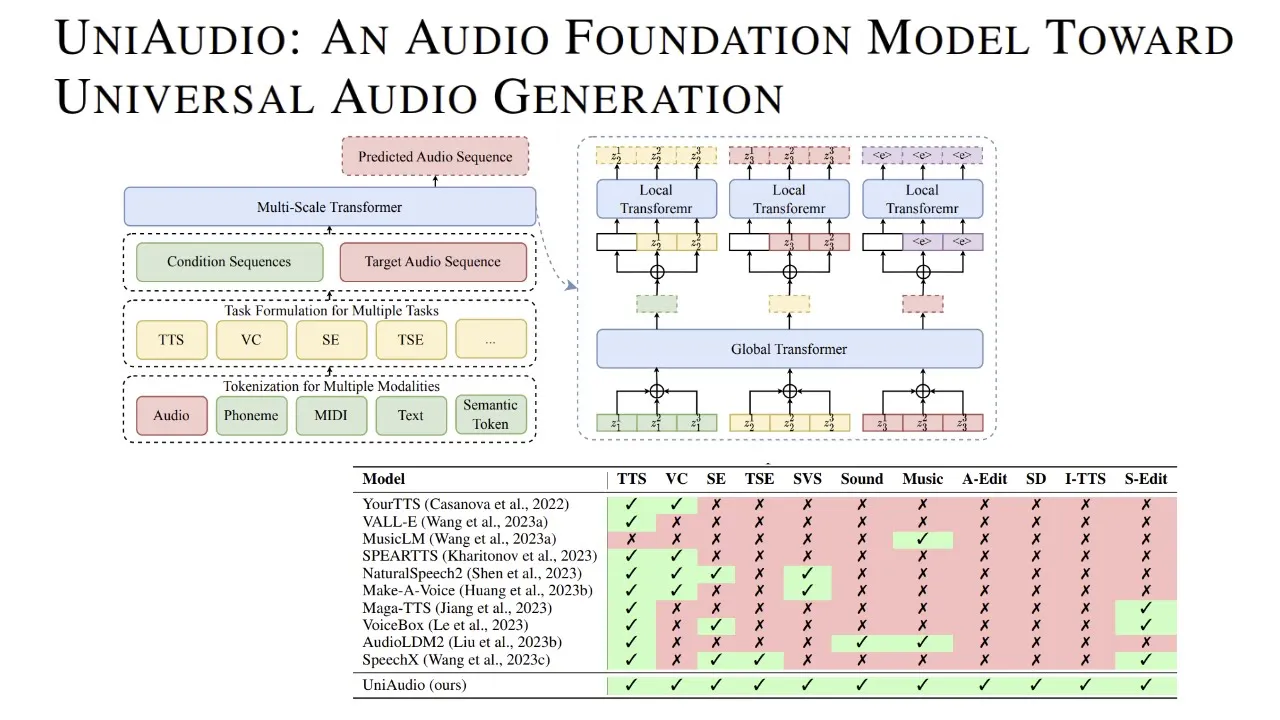Click "Task Formulation for Multiple Tasks" label
The image size is (1280, 720).
[331, 310]
